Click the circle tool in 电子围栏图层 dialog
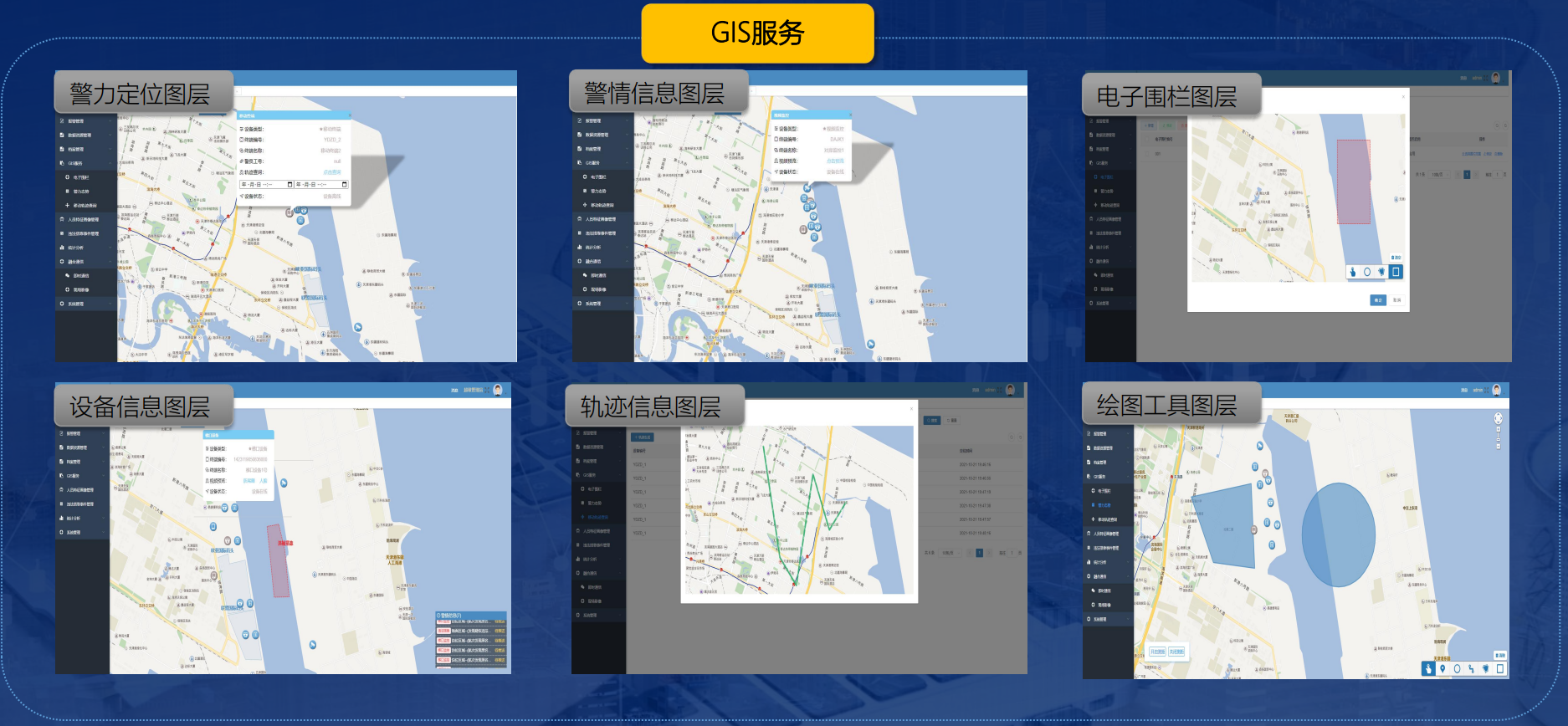Image resolution: width=1568 pixels, height=726 pixels. 1367,272
